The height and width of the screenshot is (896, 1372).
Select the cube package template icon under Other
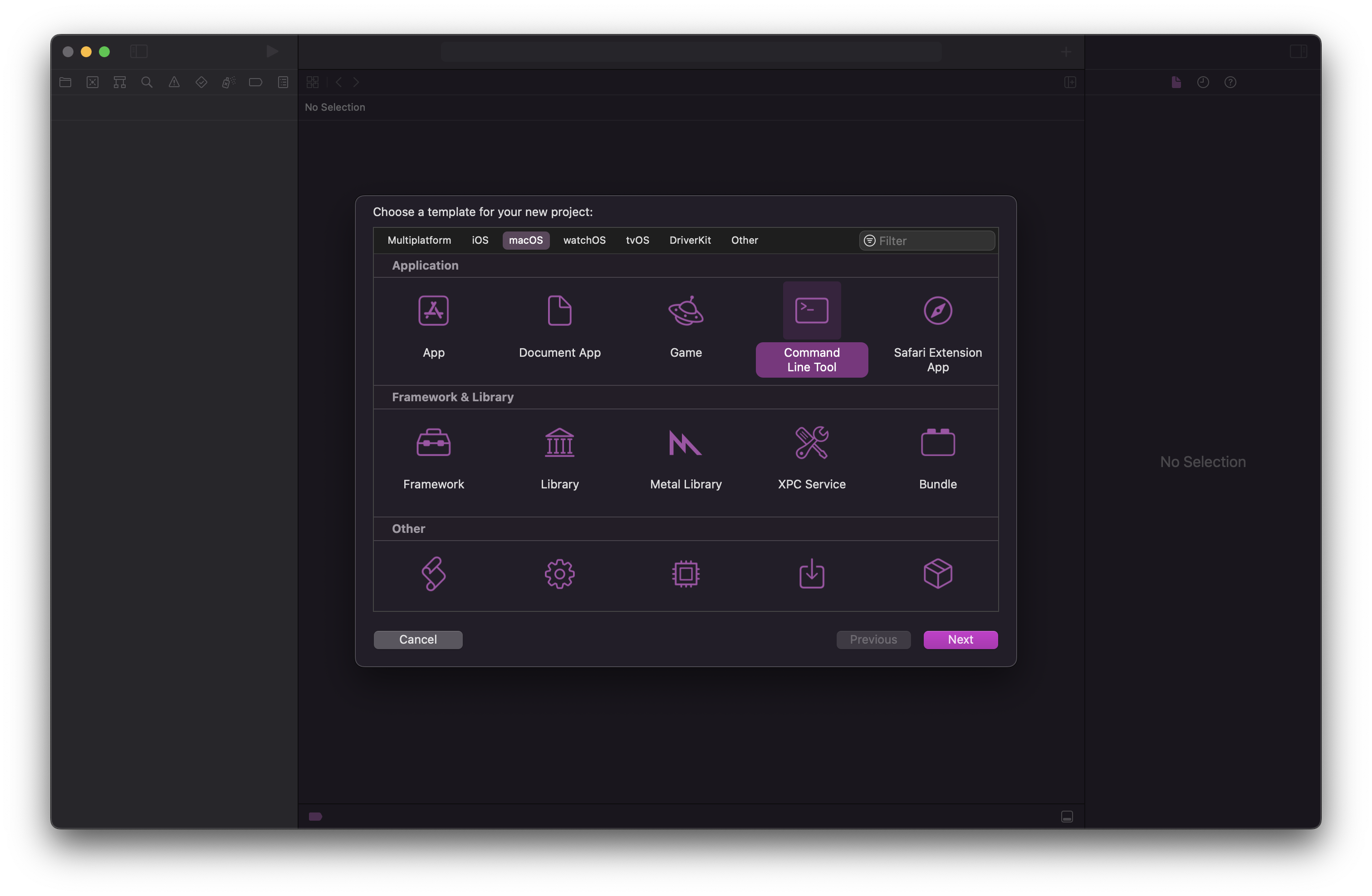[937, 574]
